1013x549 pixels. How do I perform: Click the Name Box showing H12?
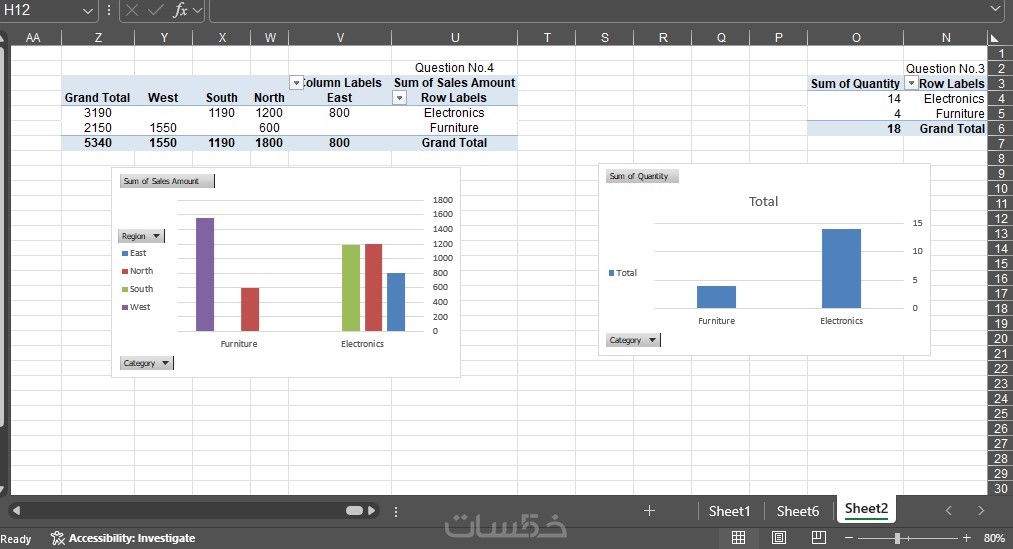pos(40,10)
